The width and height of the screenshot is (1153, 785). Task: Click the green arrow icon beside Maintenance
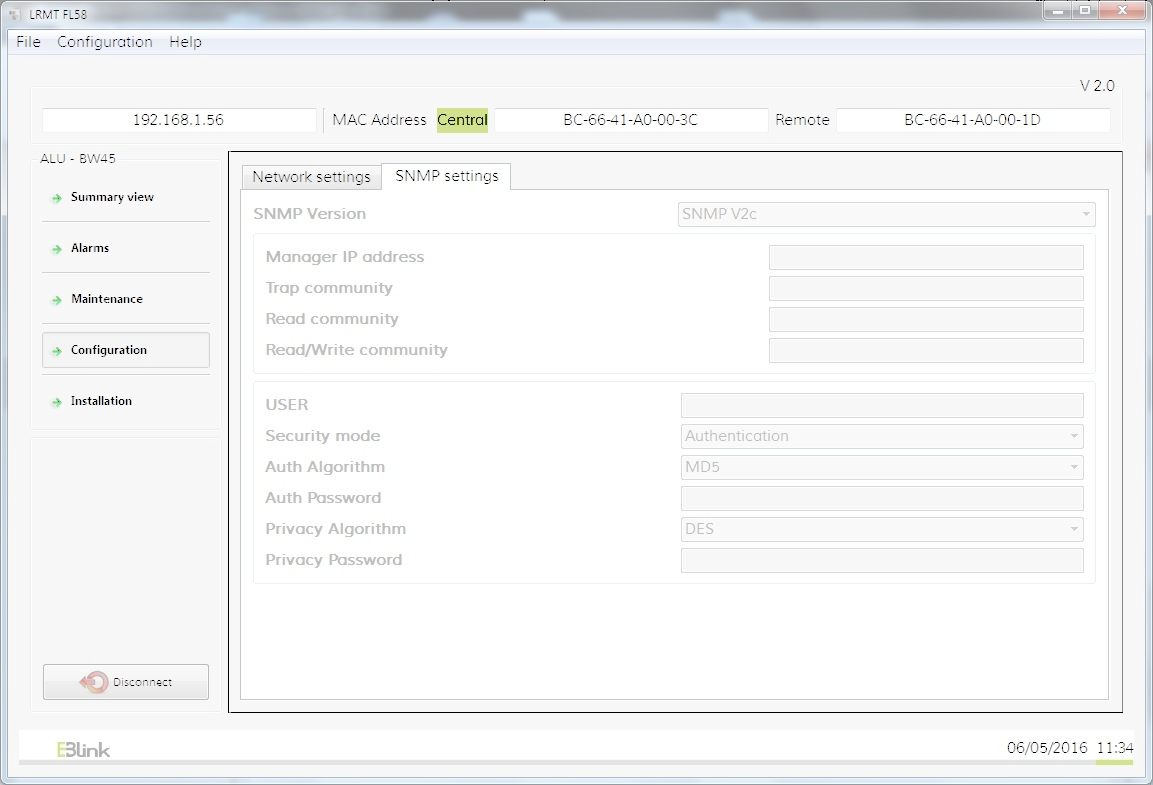[x=57, y=300]
